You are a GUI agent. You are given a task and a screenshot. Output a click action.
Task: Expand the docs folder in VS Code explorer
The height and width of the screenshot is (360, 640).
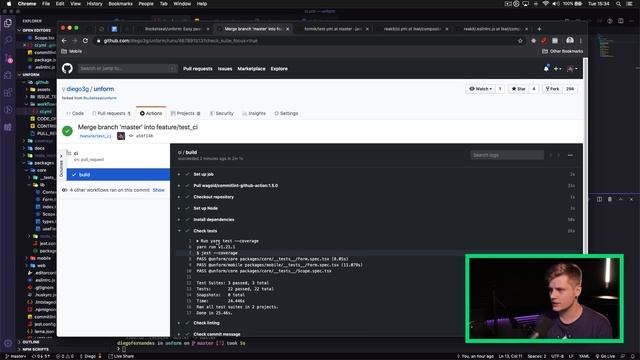[40, 148]
